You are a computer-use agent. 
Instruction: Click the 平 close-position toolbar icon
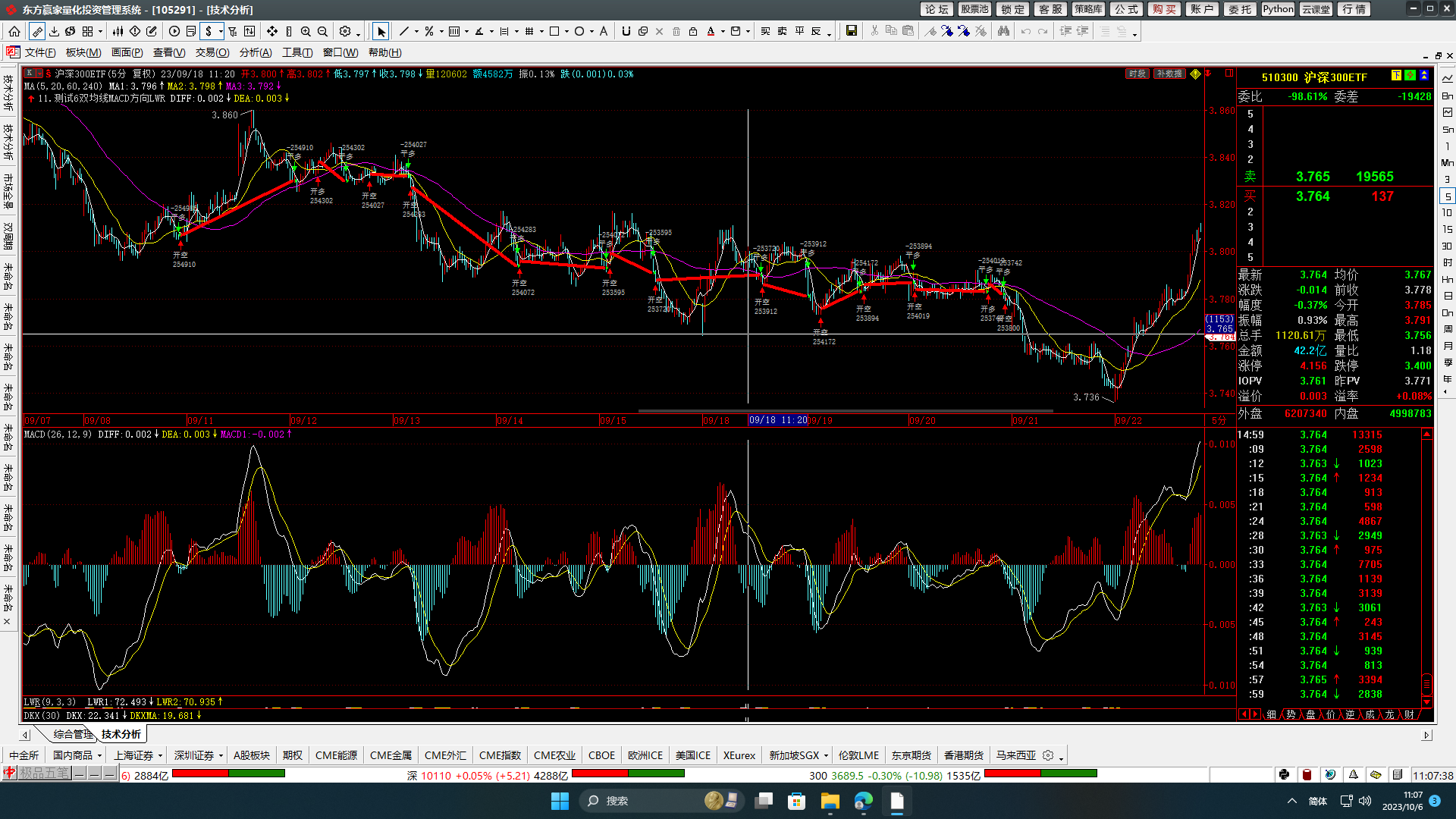tap(799, 31)
